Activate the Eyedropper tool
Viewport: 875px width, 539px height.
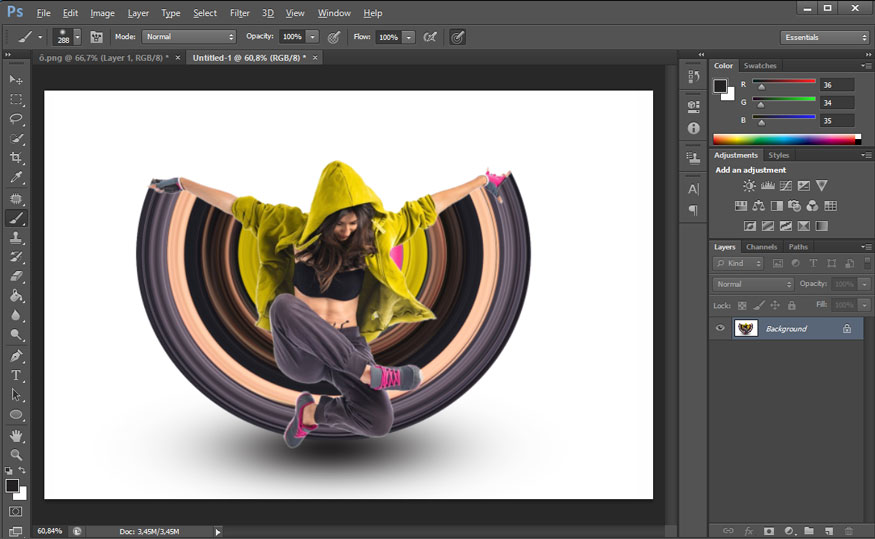[x=16, y=178]
